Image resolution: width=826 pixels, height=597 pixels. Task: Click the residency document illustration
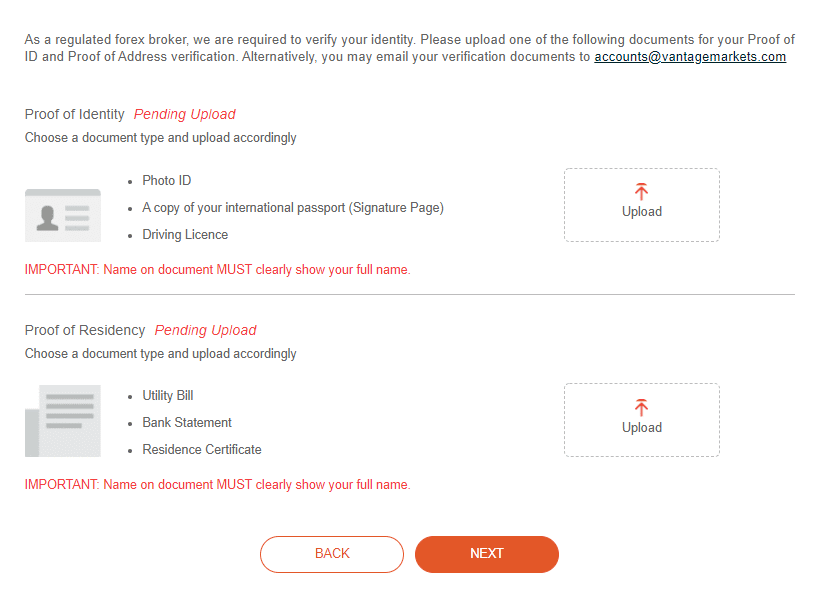(63, 420)
